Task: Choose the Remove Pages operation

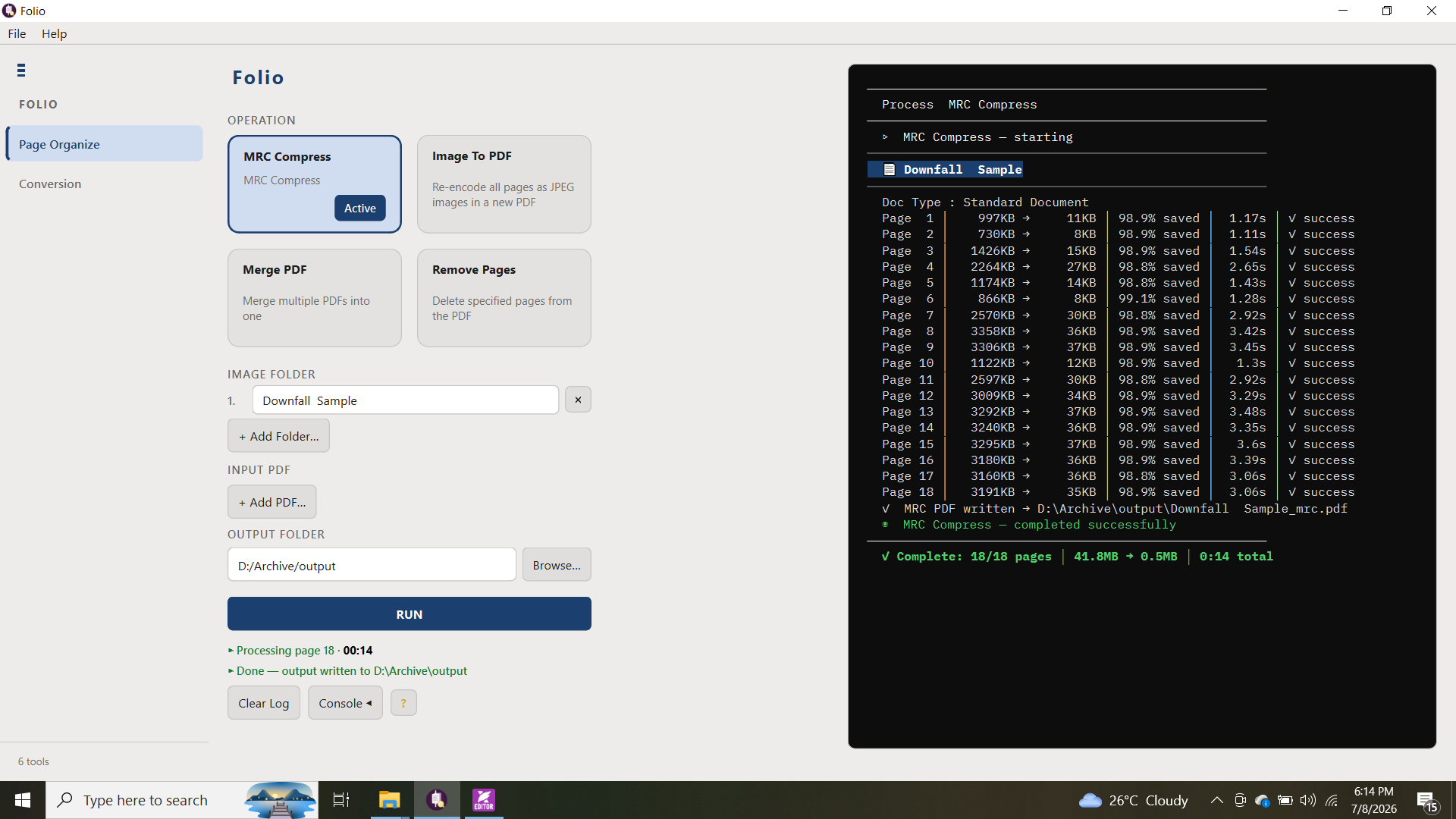Action: click(x=504, y=298)
